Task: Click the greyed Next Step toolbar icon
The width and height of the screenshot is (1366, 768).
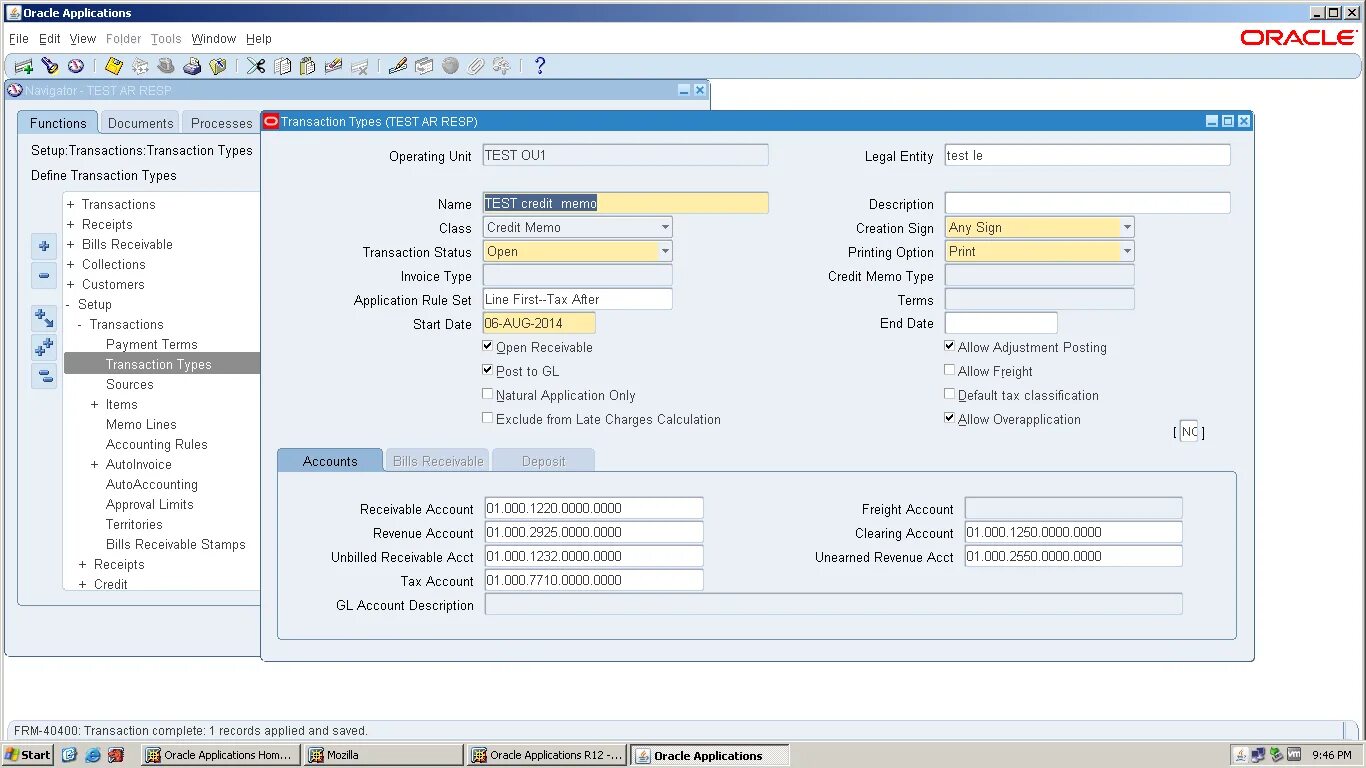Action: click(140, 66)
